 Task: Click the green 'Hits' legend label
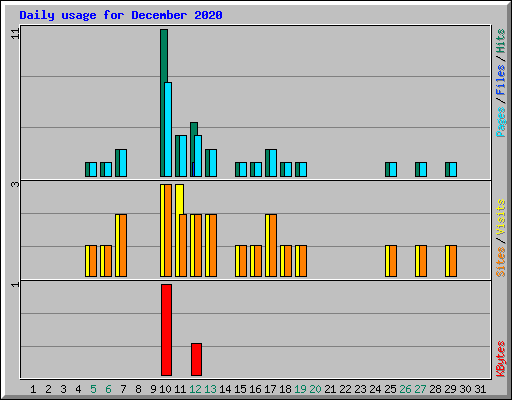click(x=500, y=41)
